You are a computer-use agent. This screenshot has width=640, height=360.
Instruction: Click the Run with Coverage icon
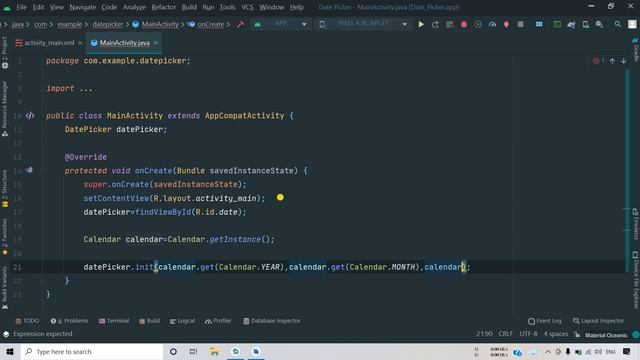click(478, 24)
